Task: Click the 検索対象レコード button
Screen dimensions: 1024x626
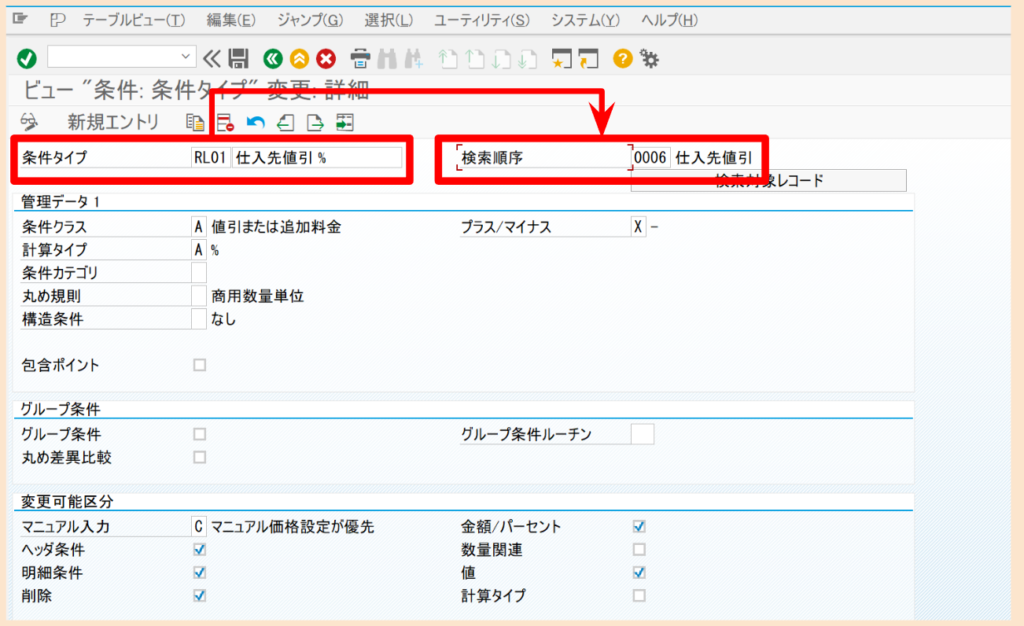Action: (x=769, y=181)
